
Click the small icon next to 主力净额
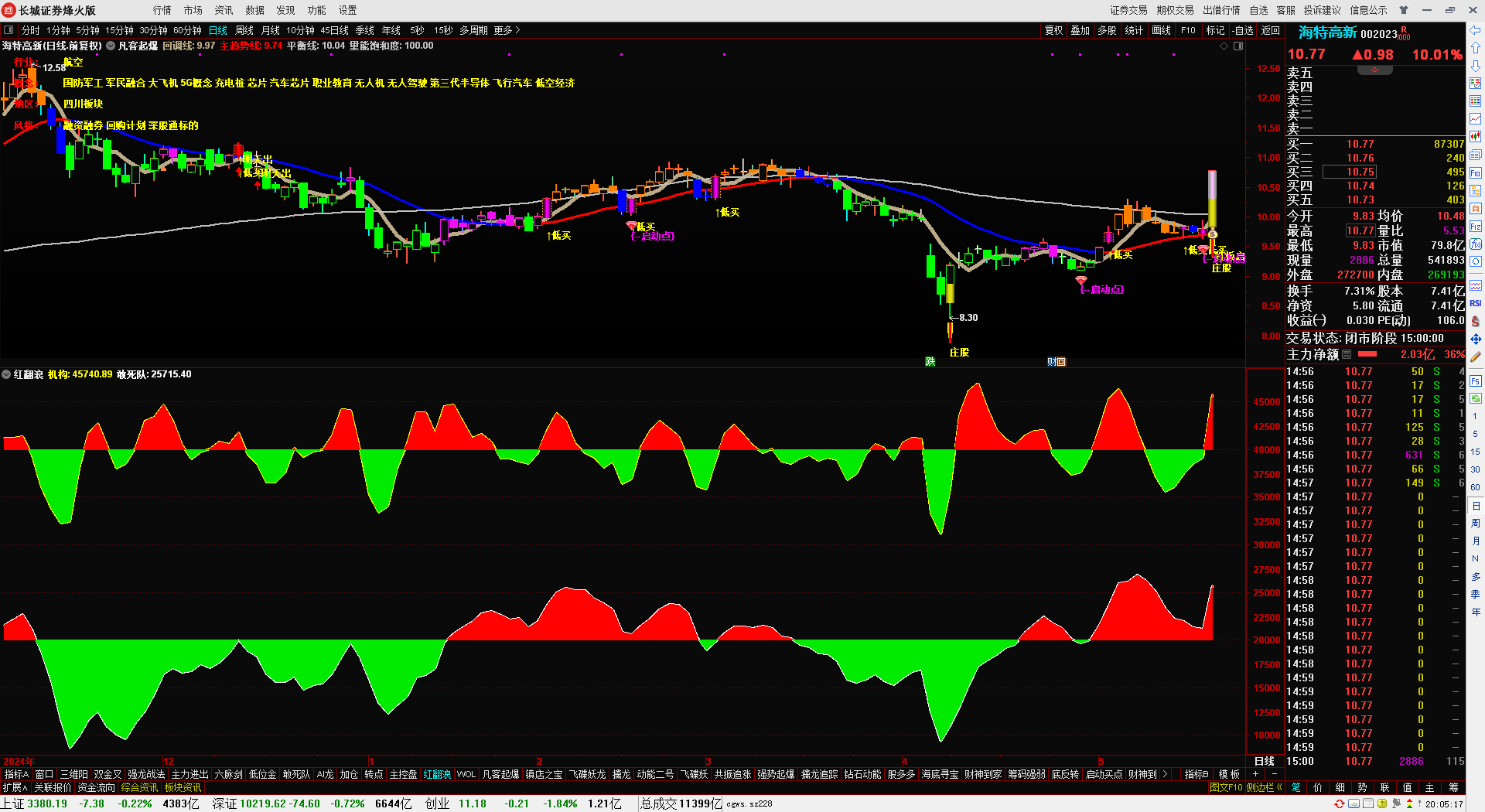(1347, 354)
